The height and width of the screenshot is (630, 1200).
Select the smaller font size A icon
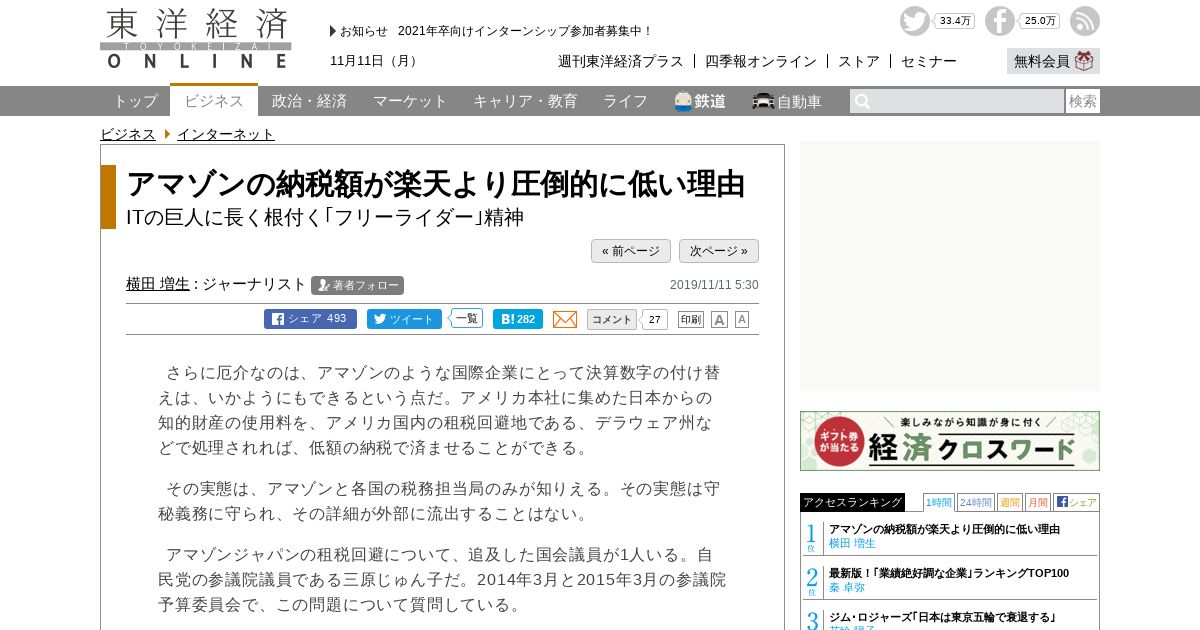pyautogui.click(x=742, y=319)
